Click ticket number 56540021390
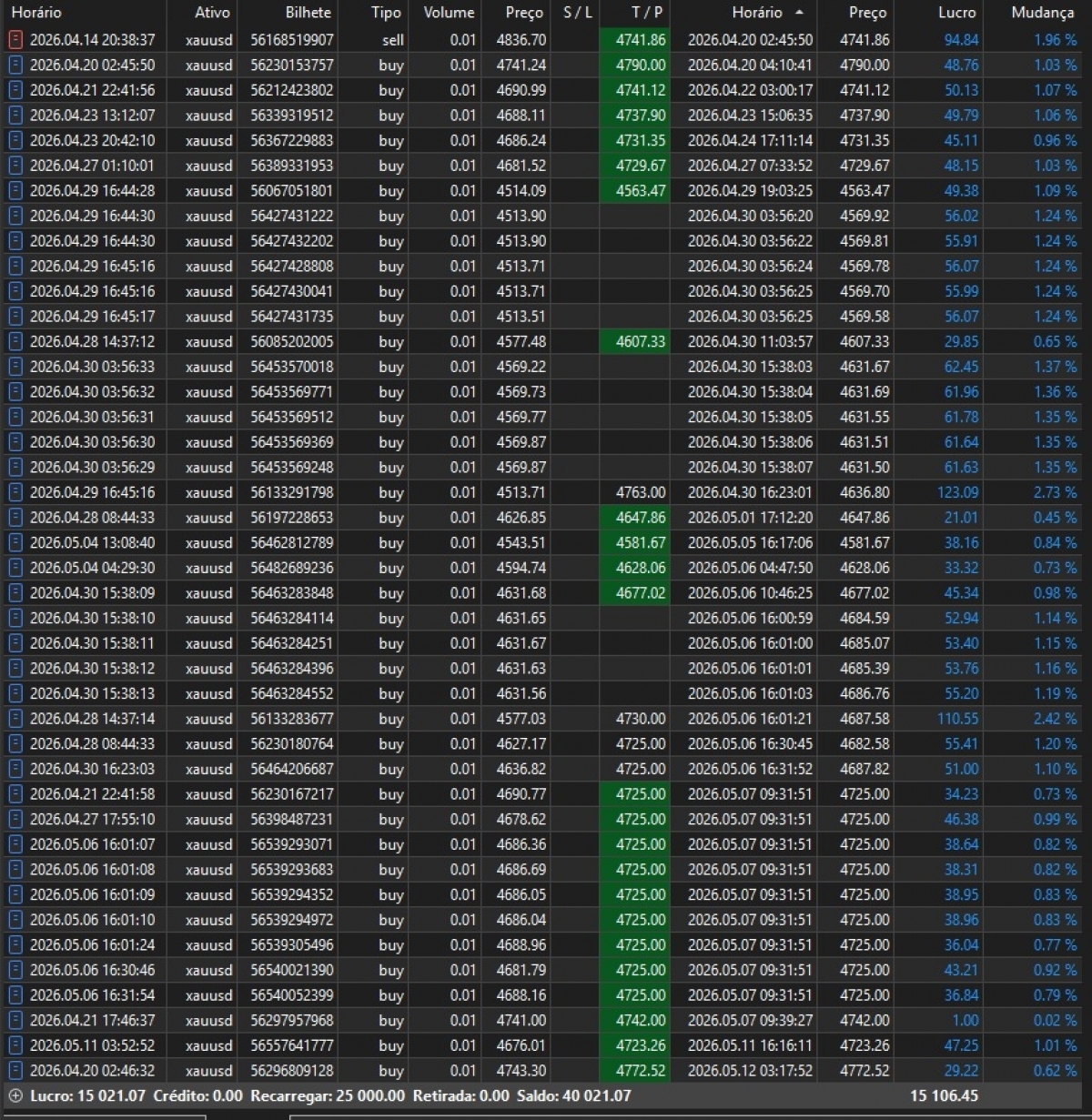The image size is (1092, 1120). point(291,971)
